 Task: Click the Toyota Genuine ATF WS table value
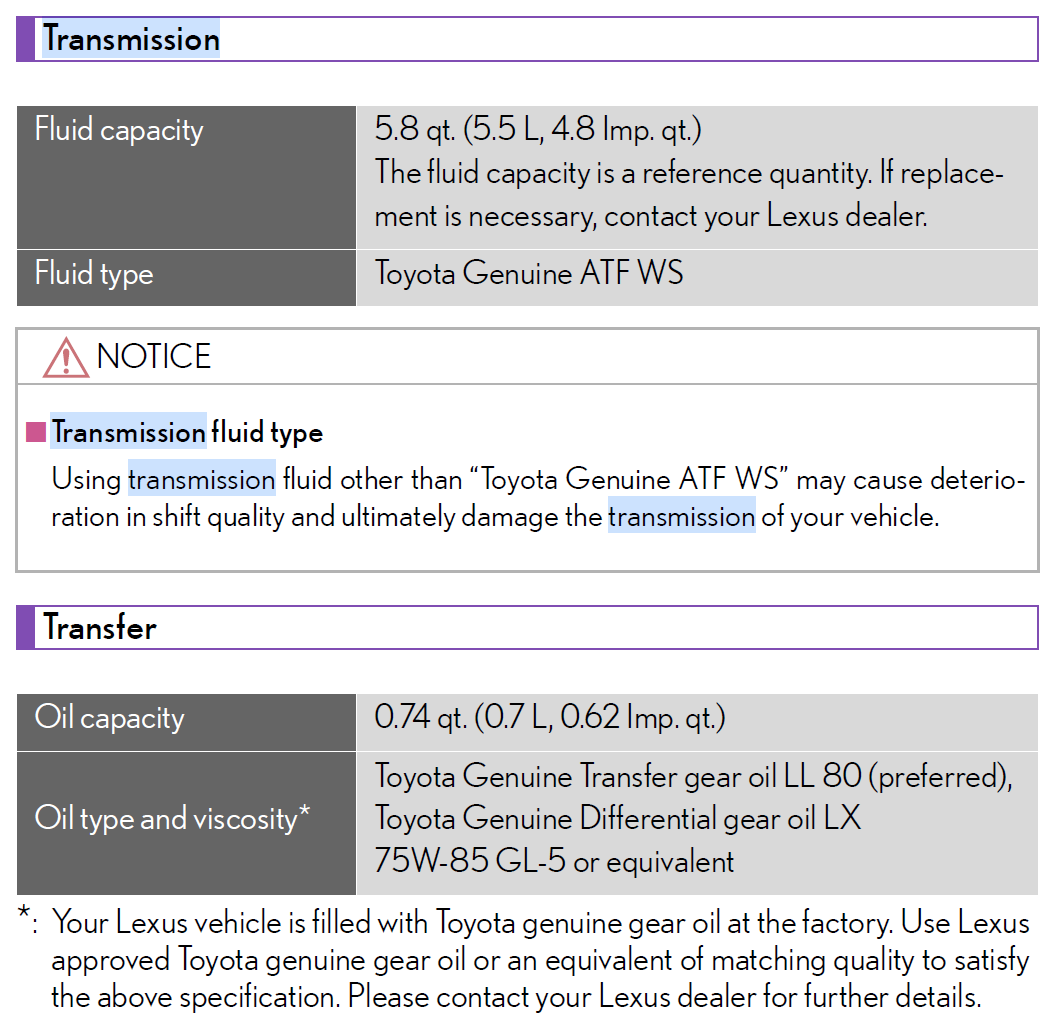(529, 274)
